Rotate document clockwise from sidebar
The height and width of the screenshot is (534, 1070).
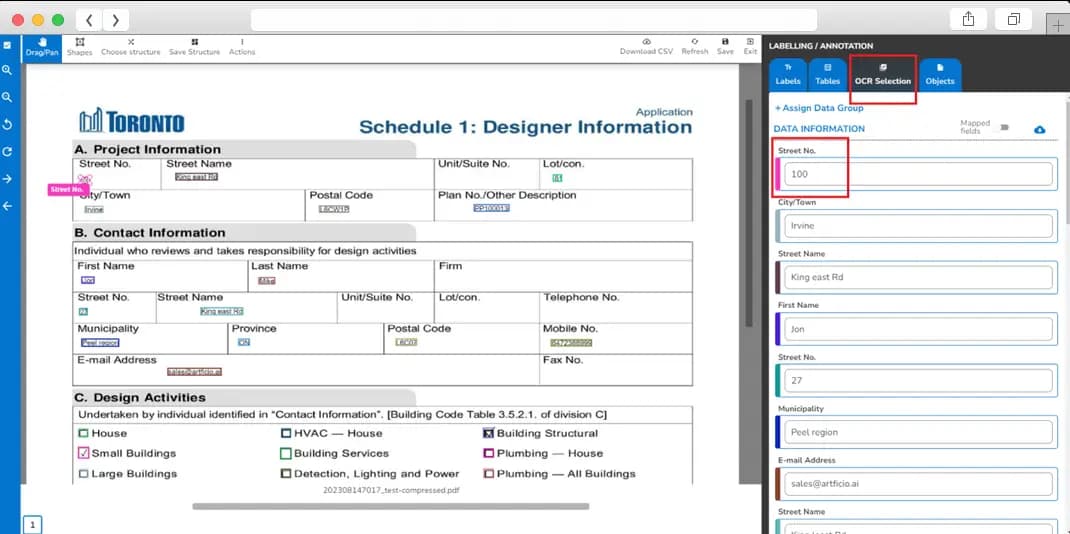tap(7, 152)
